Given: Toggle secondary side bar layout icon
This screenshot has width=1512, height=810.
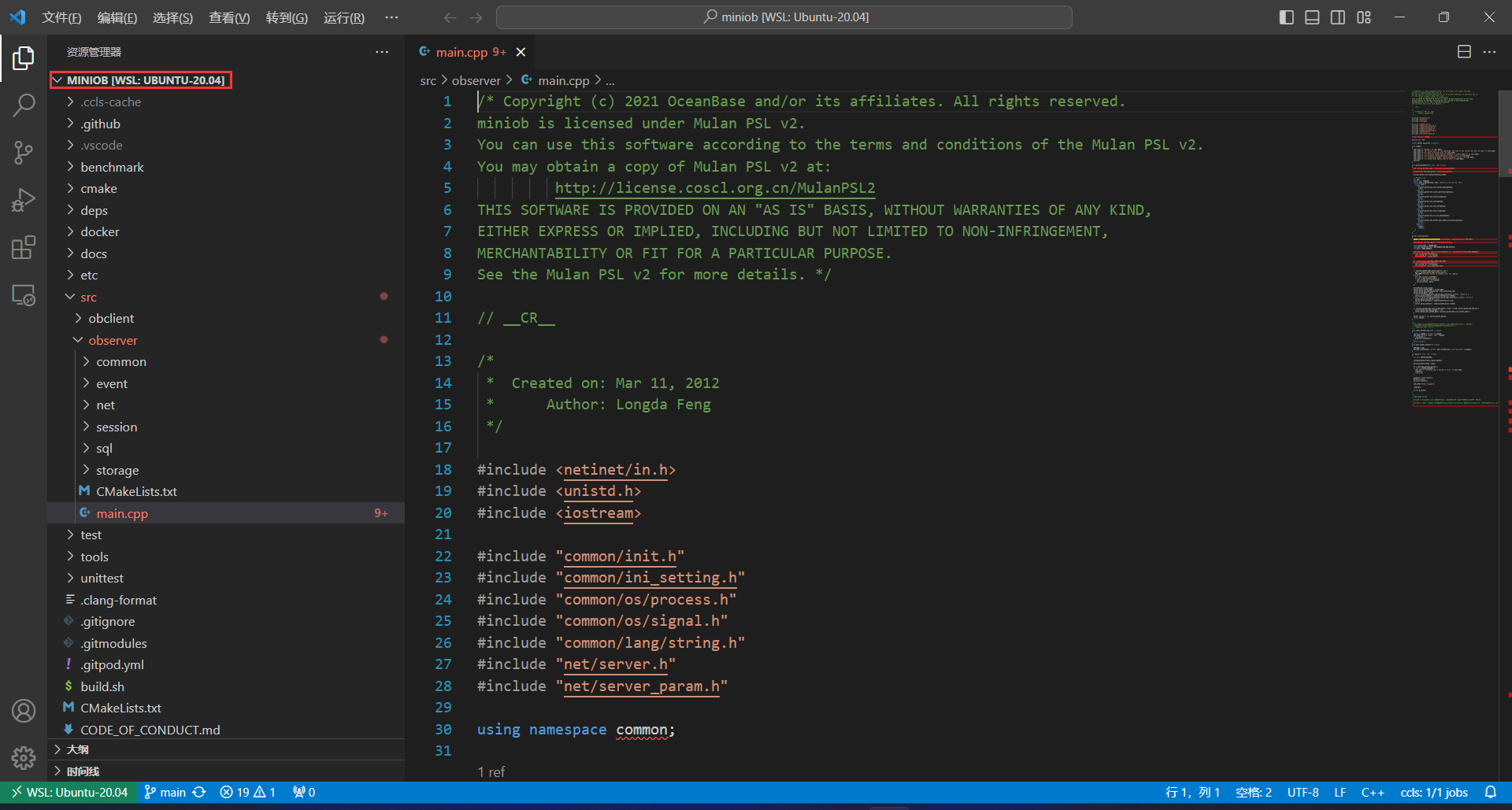Looking at the screenshot, I should click(1338, 17).
